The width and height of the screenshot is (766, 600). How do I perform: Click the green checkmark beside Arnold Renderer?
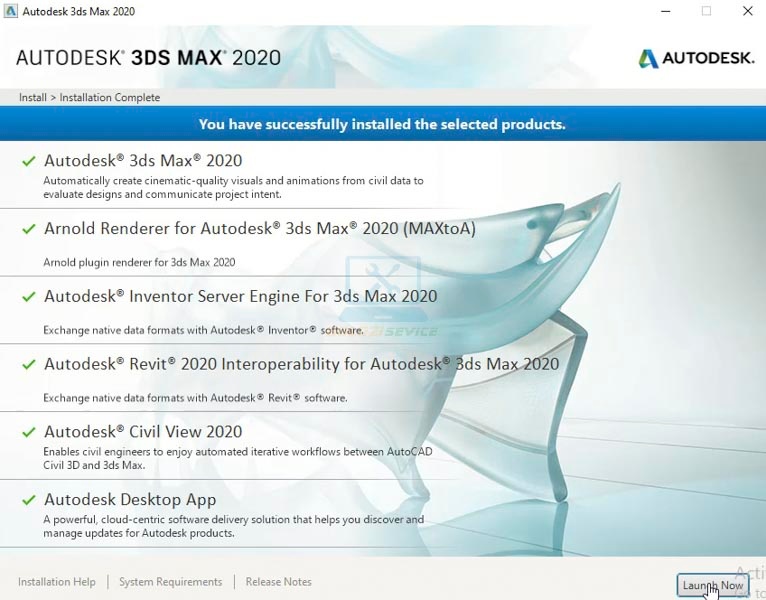coord(29,229)
